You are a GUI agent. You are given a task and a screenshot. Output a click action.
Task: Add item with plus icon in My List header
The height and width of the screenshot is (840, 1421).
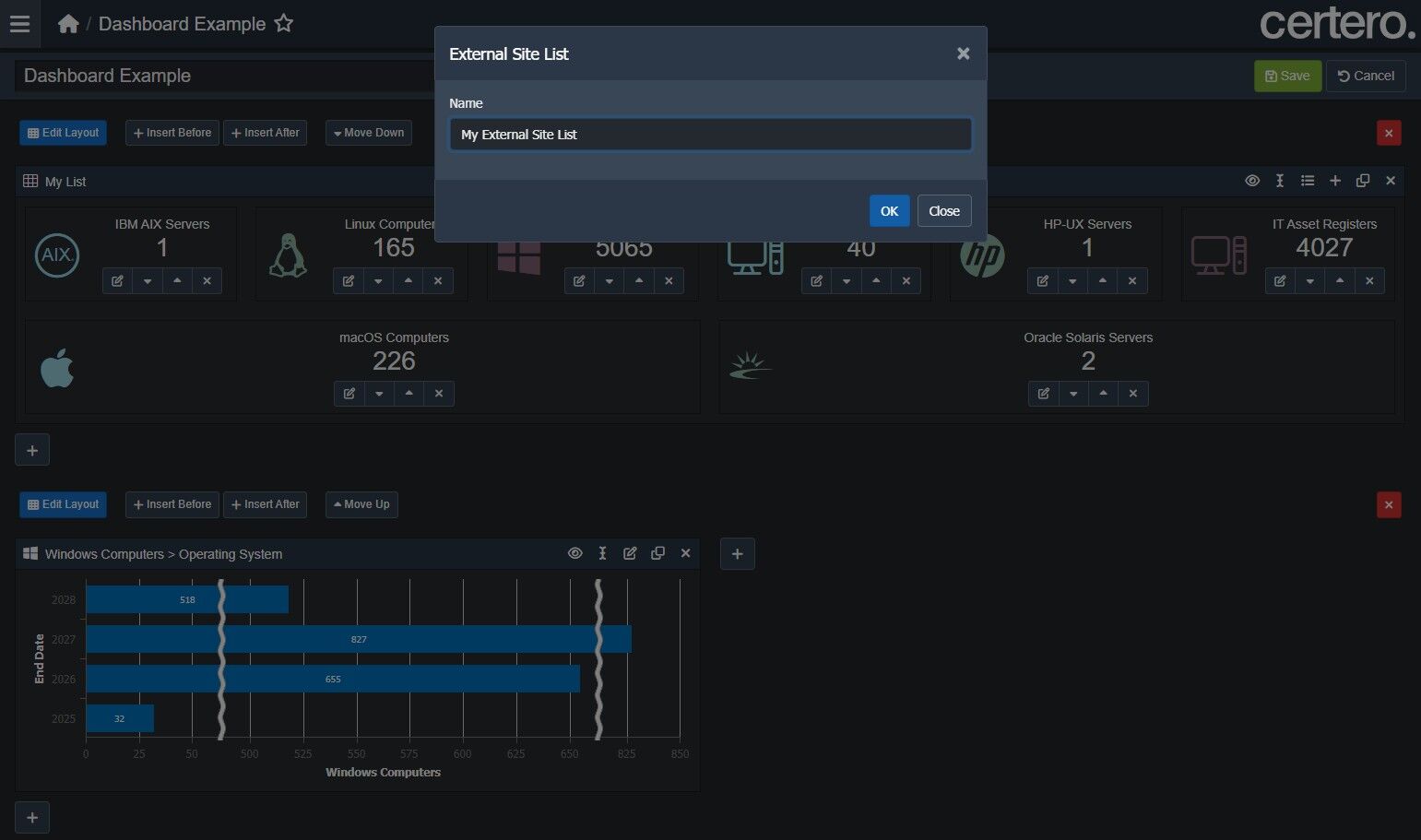point(1335,181)
